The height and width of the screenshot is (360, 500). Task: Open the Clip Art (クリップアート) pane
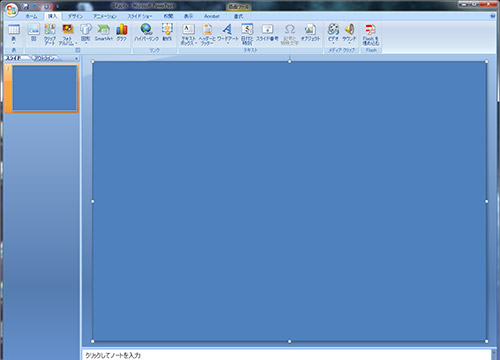coord(50,34)
